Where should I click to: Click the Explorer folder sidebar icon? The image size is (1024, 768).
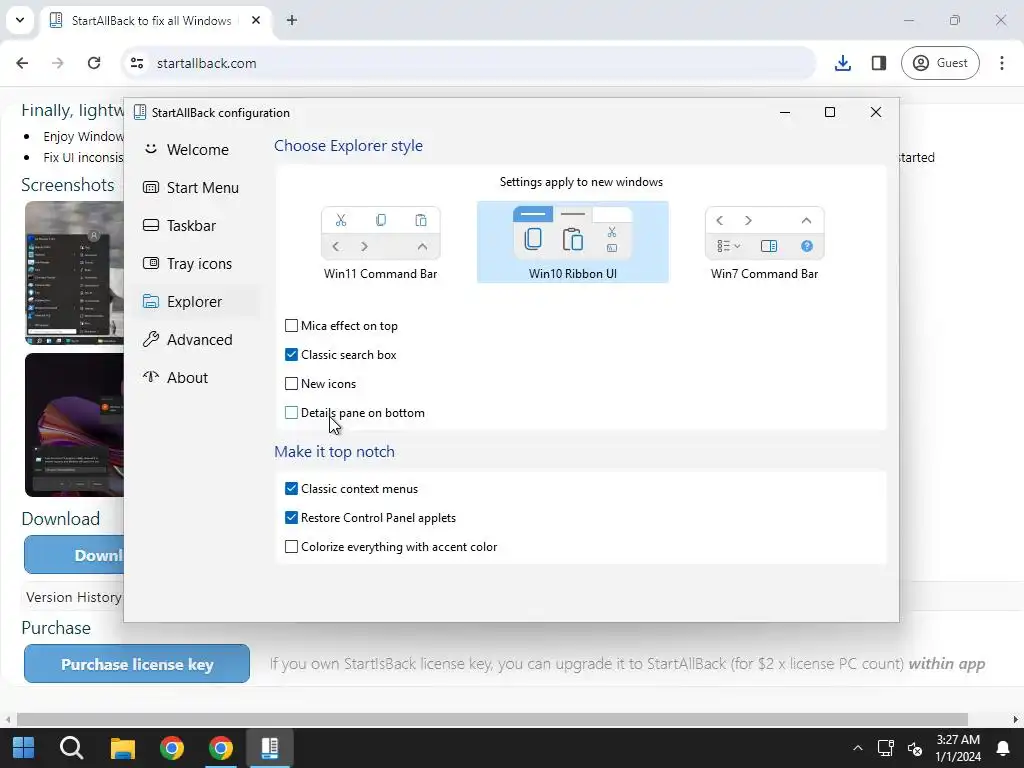(151, 301)
